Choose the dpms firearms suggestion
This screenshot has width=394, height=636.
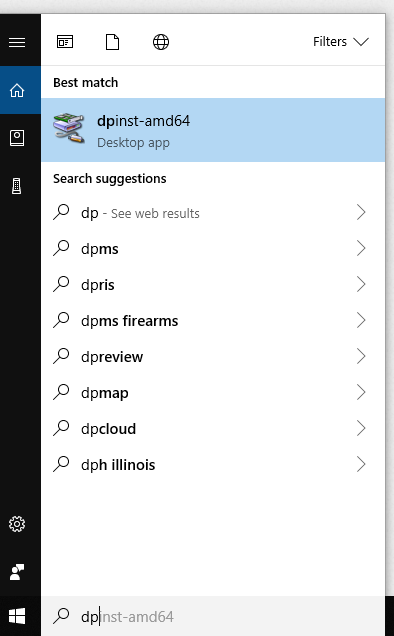tap(213, 320)
